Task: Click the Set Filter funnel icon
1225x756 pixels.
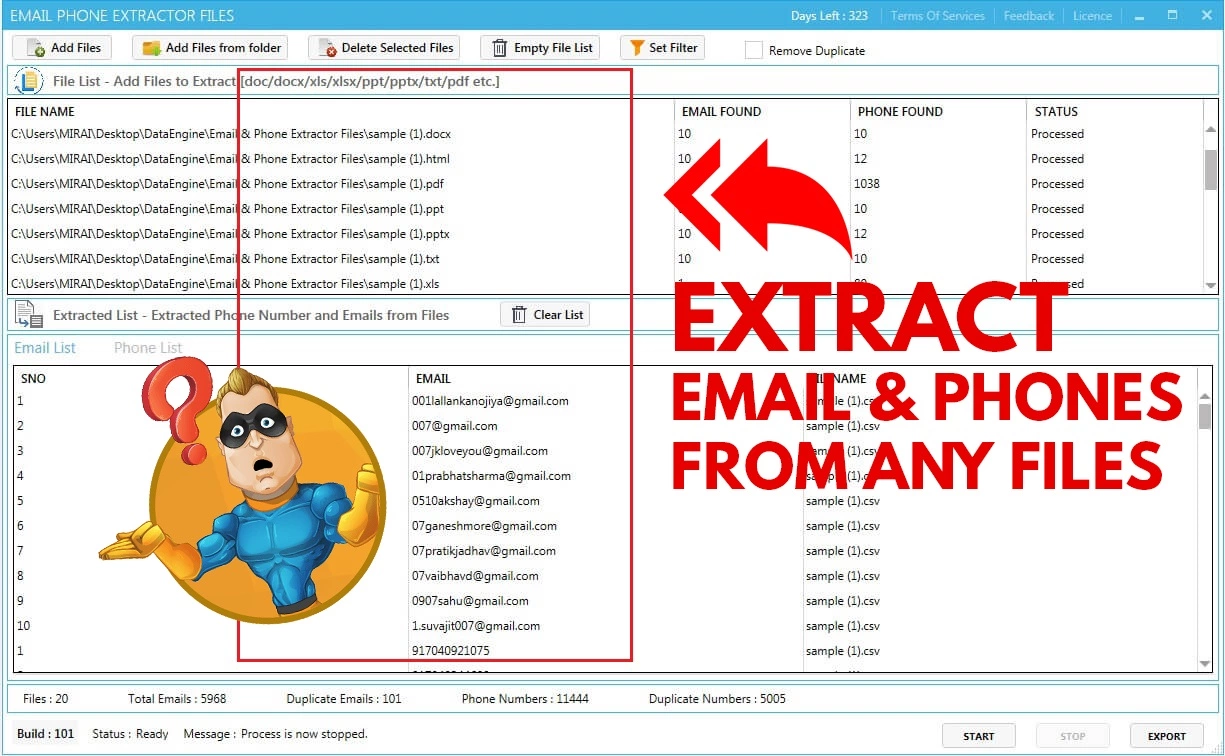Action: point(635,48)
